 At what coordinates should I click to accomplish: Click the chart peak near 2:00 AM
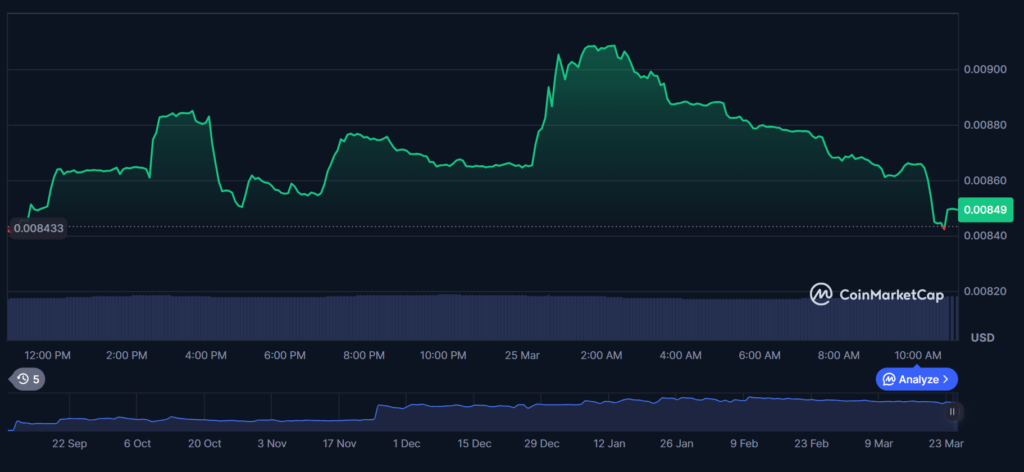click(600, 46)
